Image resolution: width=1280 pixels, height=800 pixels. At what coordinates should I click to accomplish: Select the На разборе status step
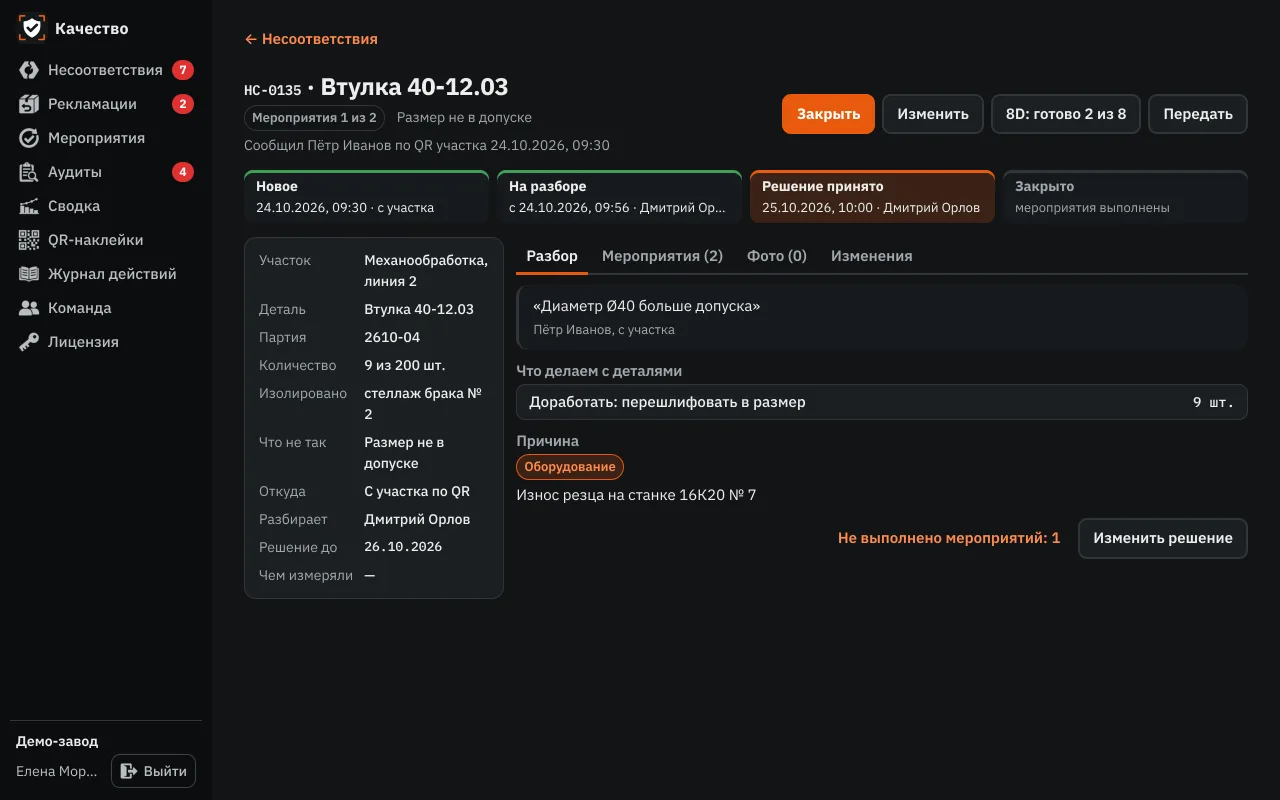coord(619,196)
